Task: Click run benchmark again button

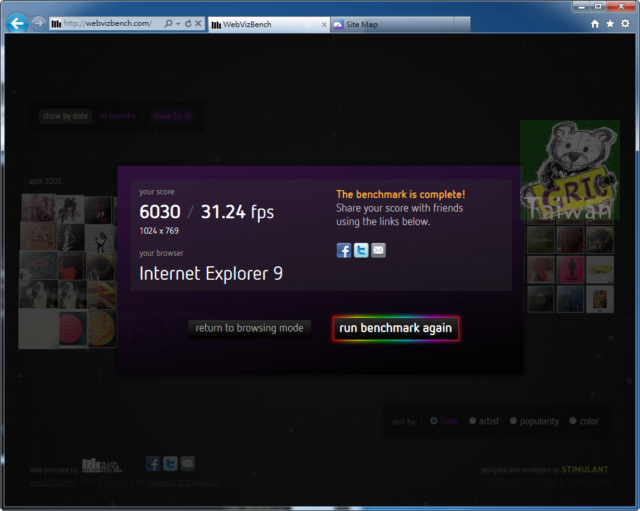Action: 396,328
